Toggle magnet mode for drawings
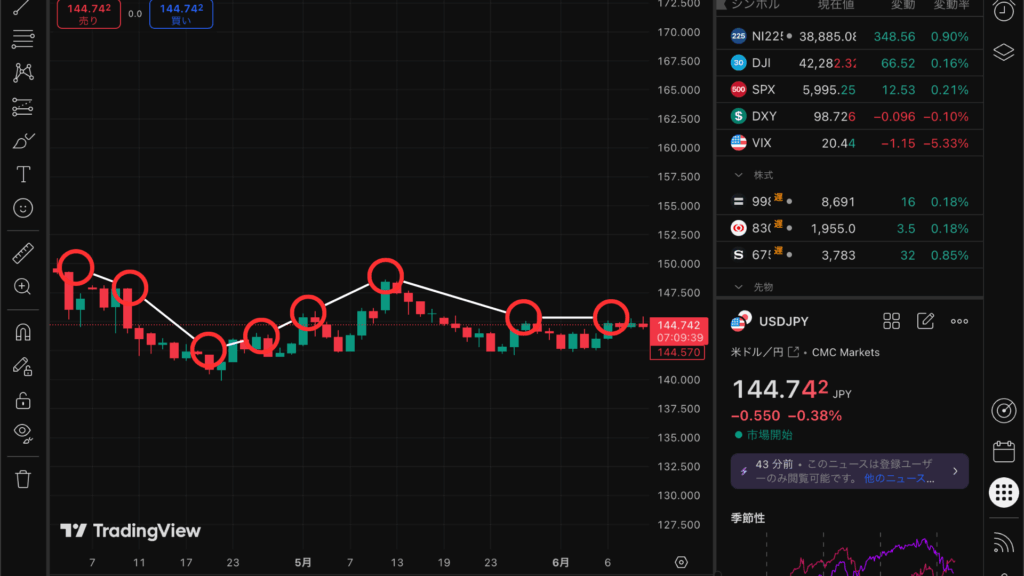The height and width of the screenshot is (576, 1024). (x=23, y=332)
